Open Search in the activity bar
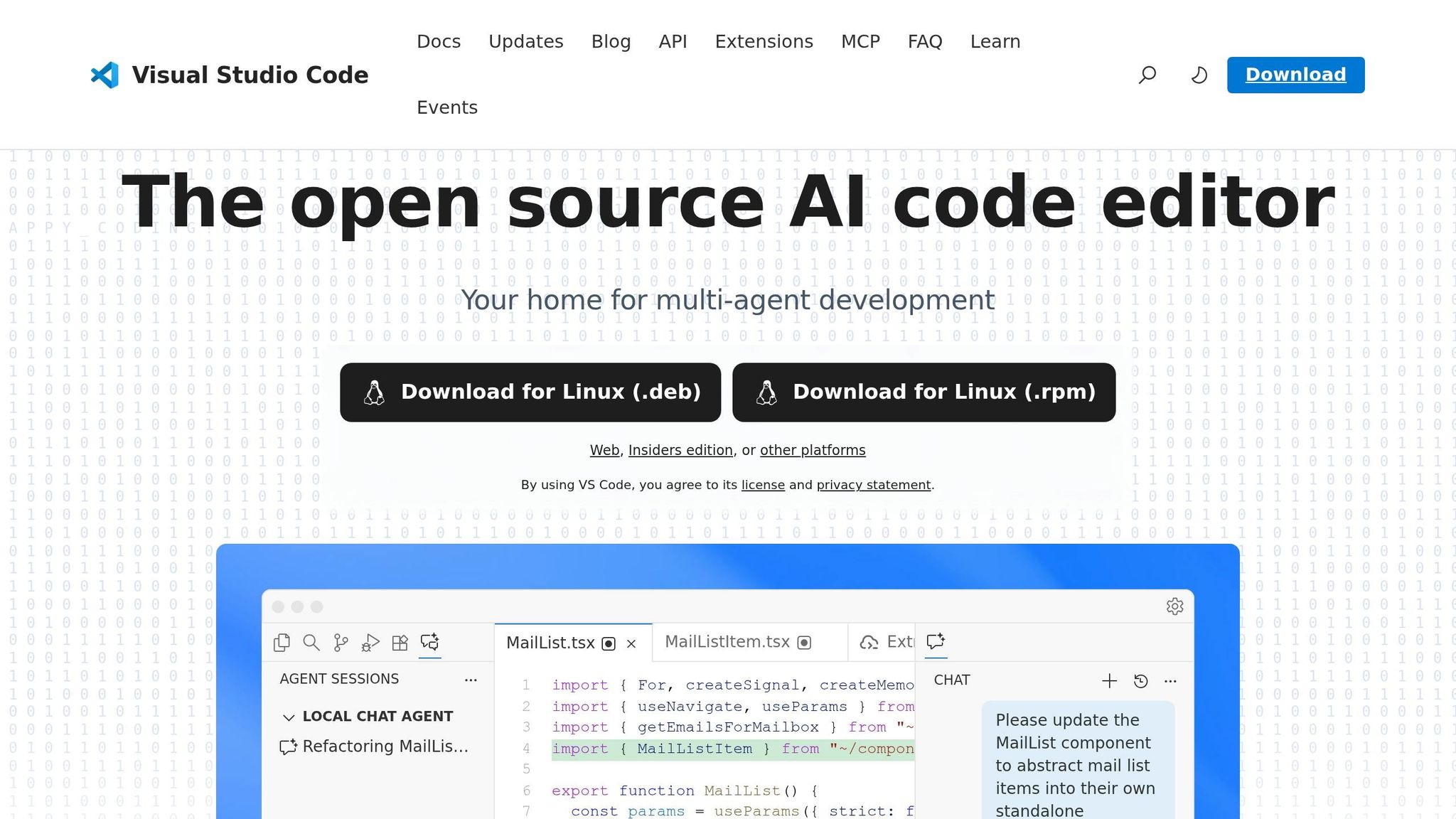 (x=311, y=642)
